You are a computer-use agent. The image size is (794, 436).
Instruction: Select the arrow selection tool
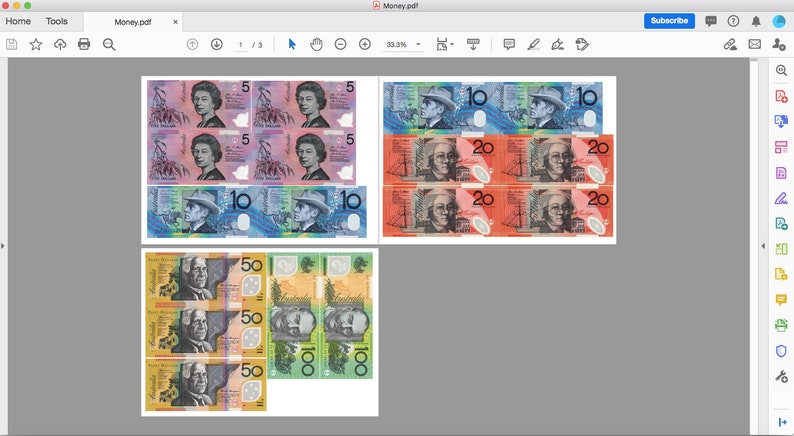tap(292, 45)
